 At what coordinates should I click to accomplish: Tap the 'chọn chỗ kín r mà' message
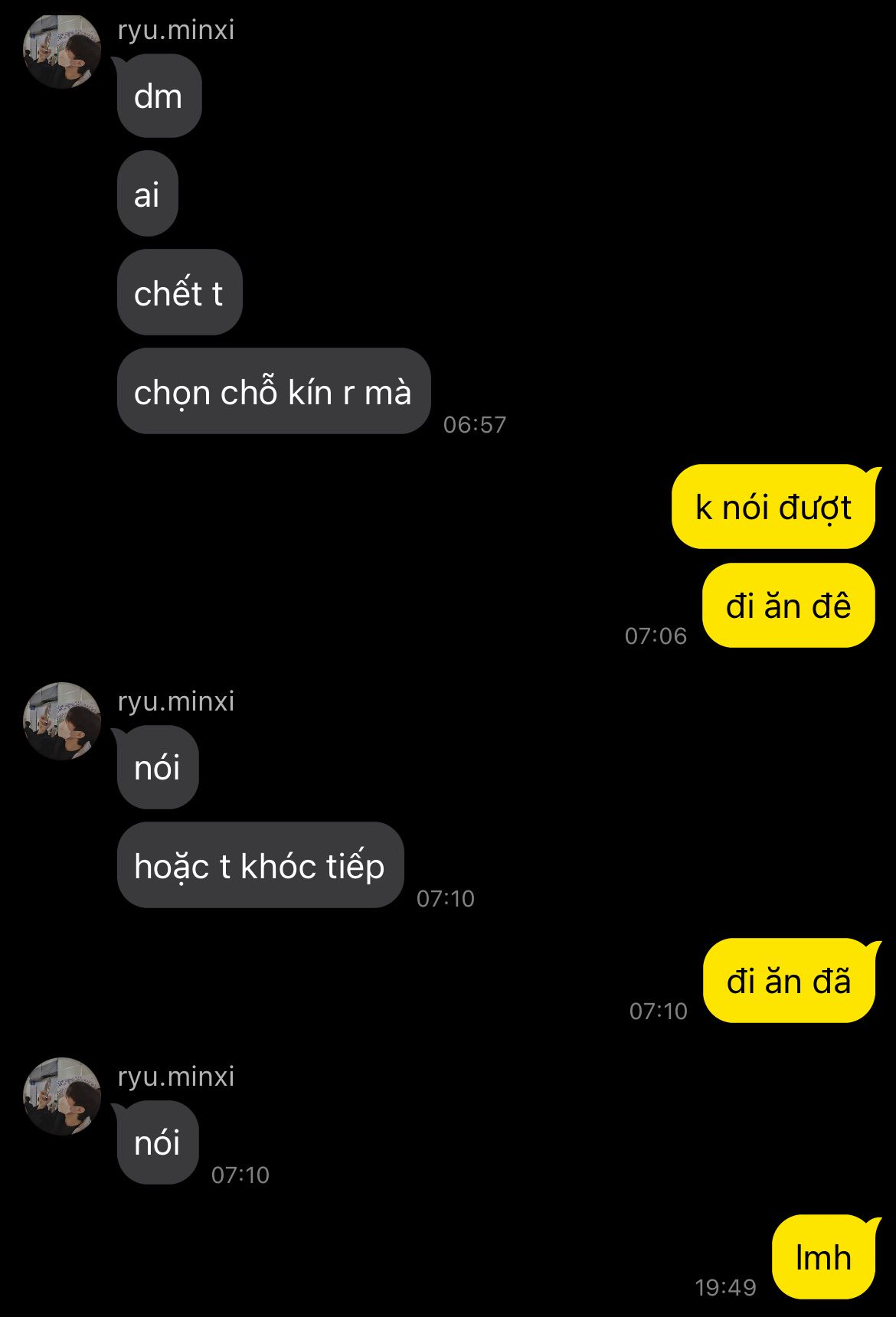click(273, 391)
